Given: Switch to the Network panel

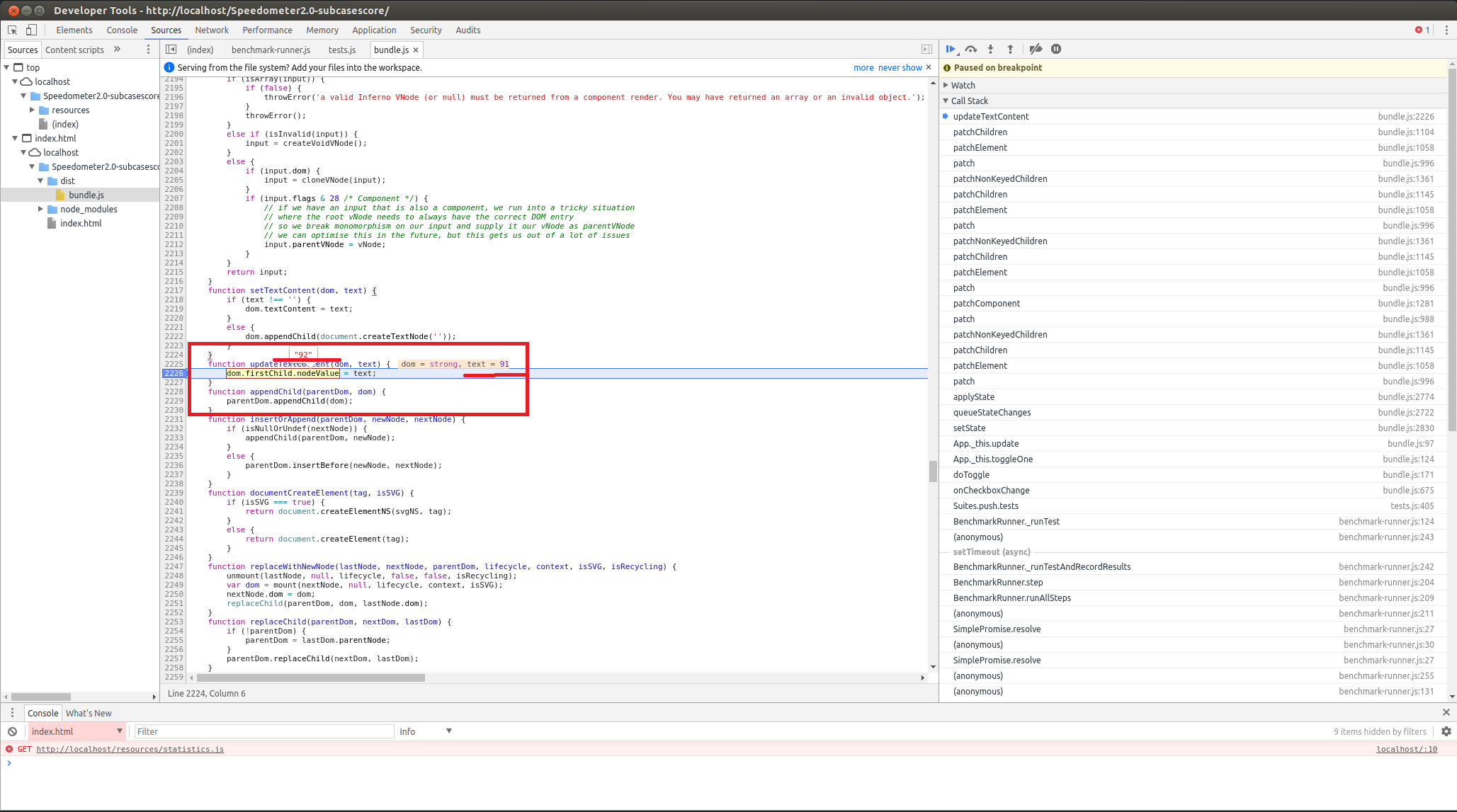Looking at the screenshot, I should pos(212,30).
